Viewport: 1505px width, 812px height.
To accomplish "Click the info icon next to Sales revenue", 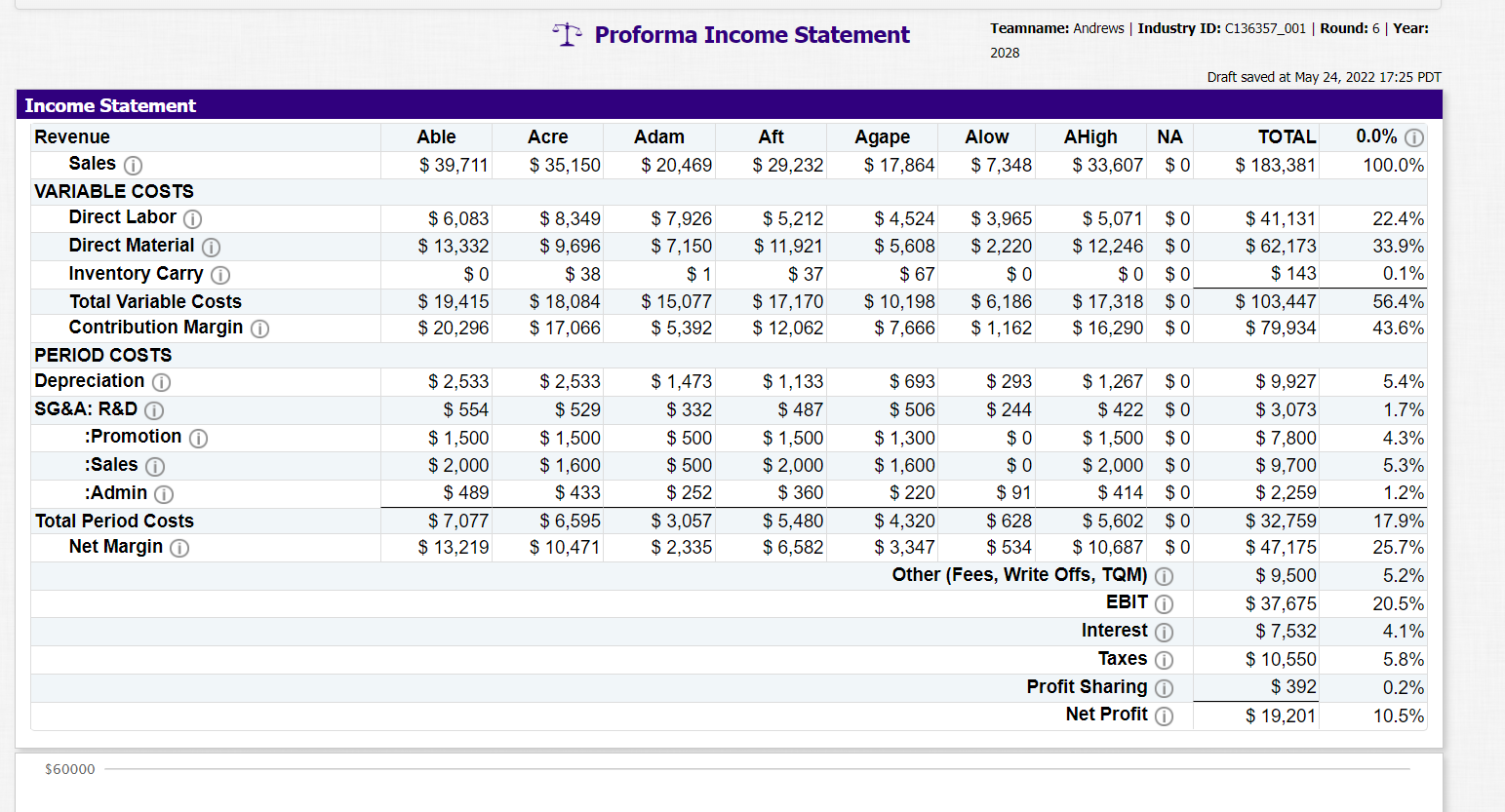I will 133,165.
